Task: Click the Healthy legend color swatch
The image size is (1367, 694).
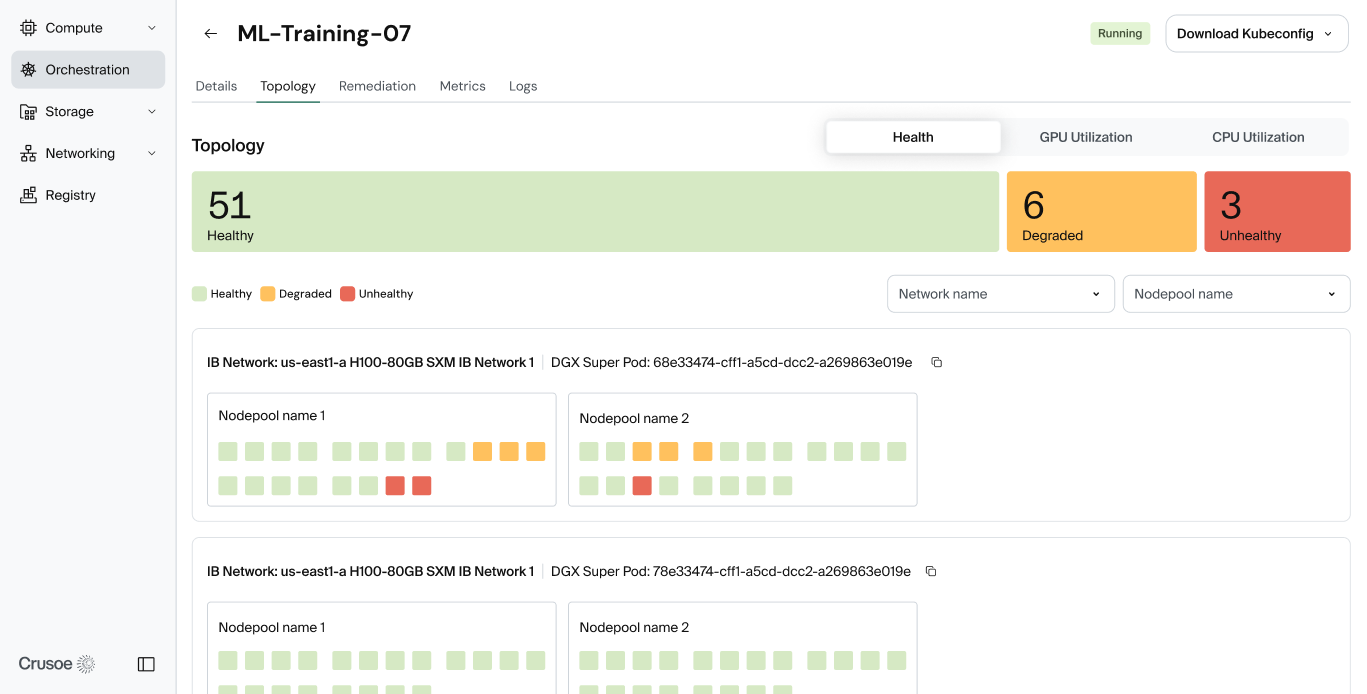Action: click(x=199, y=294)
